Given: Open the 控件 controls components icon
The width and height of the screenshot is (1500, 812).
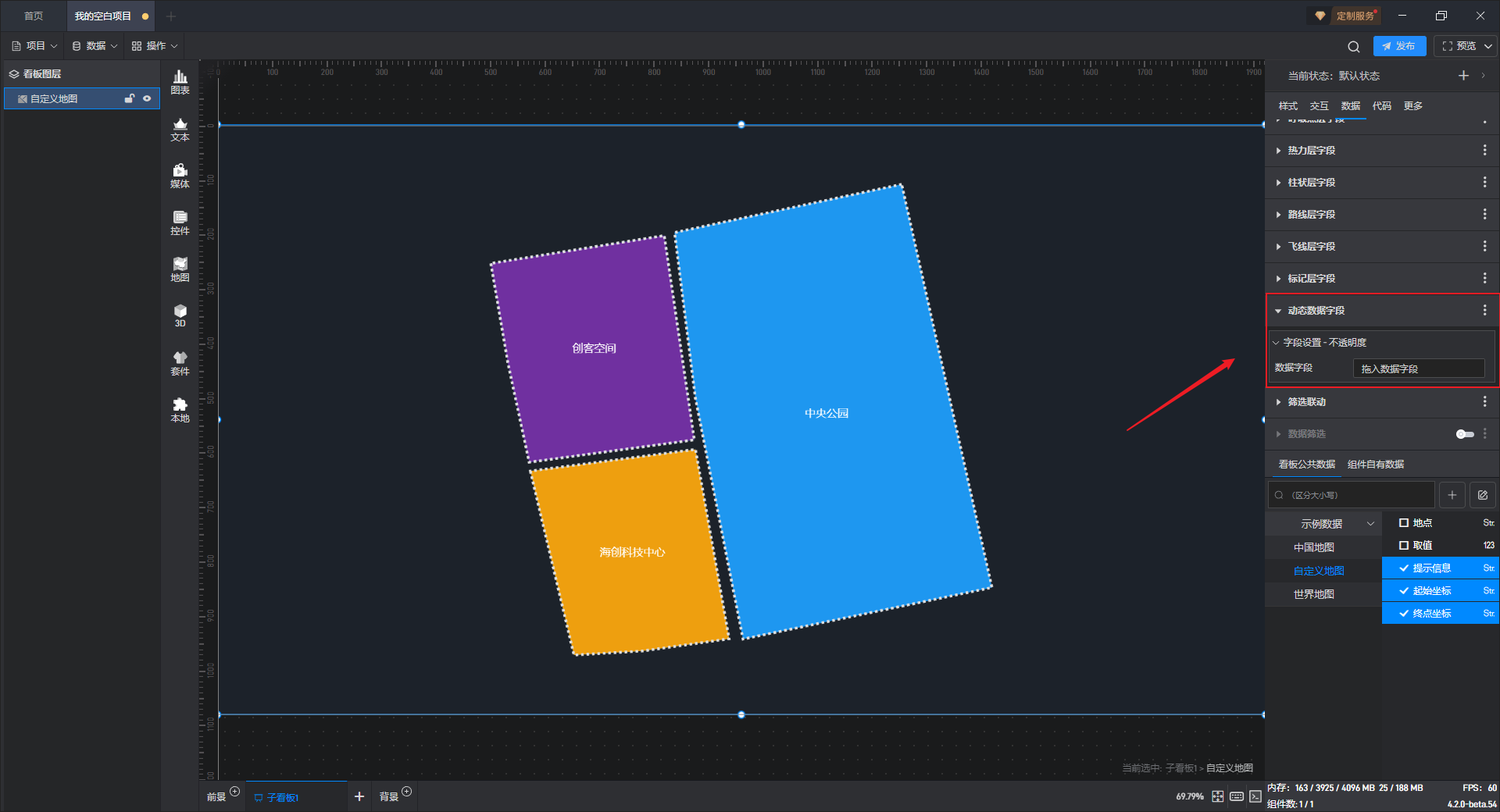Looking at the screenshot, I should 180,223.
